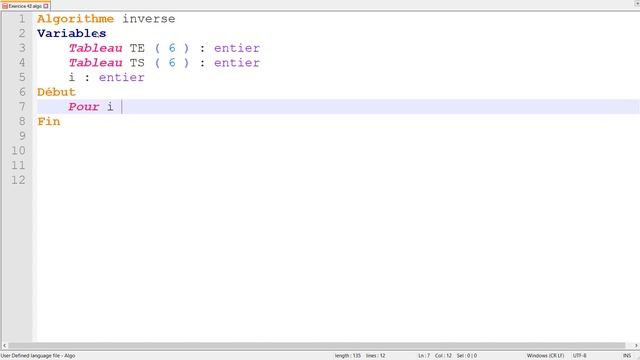The height and width of the screenshot is (360, 640).
Task: Click the 'Pour' keyword on line 7
Action: click(x=84, y=107)
